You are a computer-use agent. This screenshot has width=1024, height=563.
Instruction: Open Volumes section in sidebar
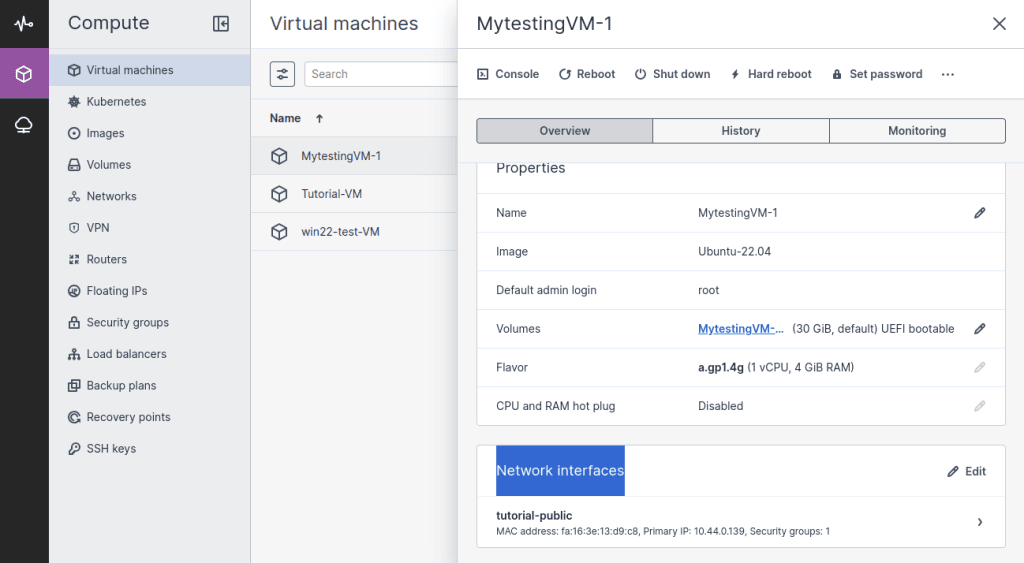tap(150, 165)
